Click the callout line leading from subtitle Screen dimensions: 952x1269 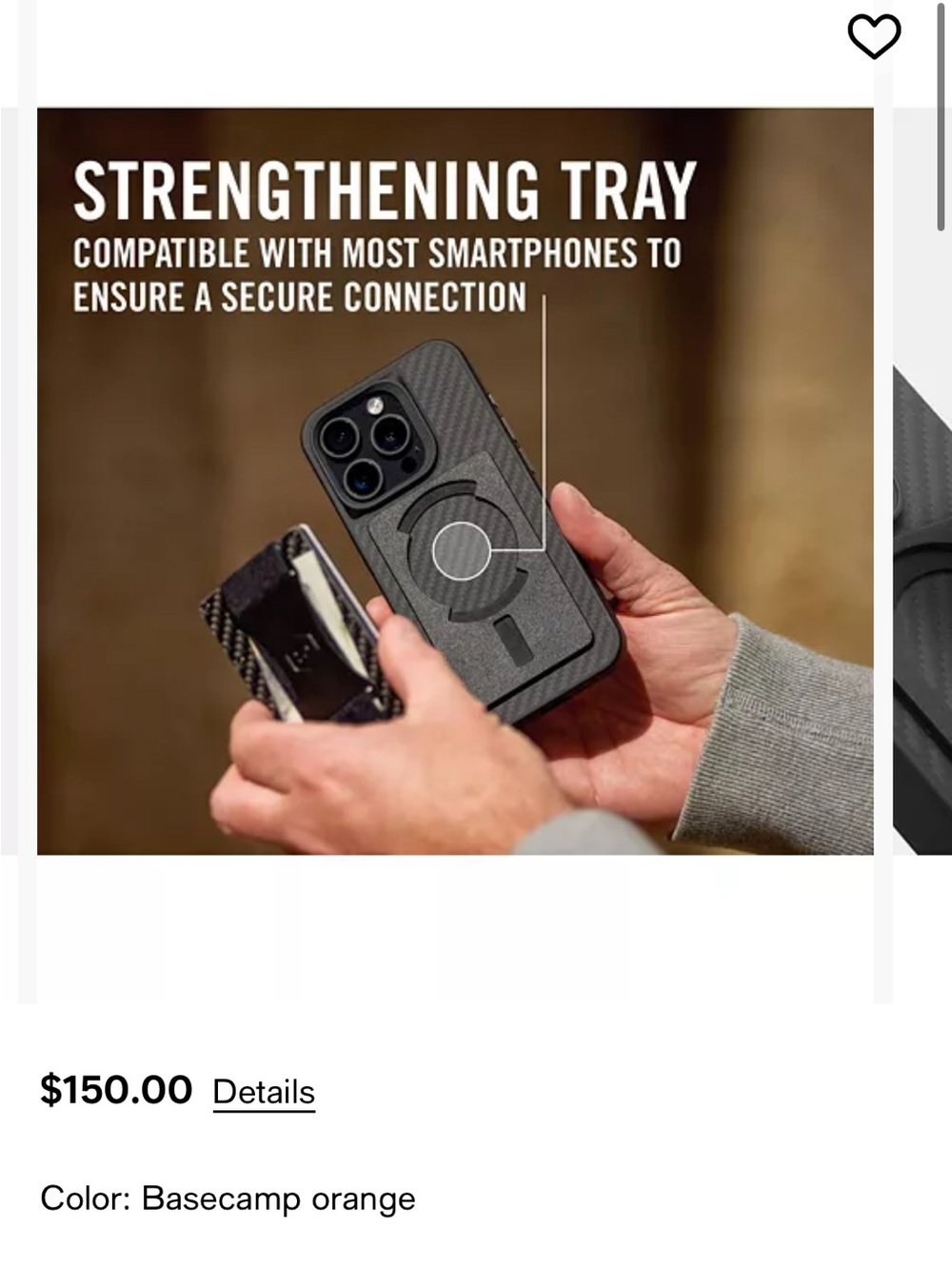click(x=543, y=423)
